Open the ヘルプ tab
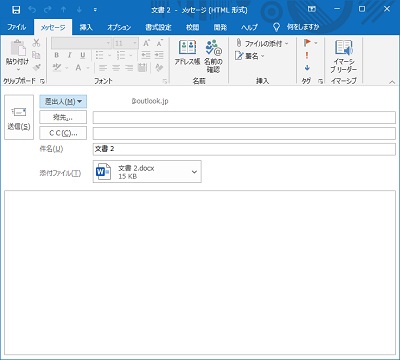Viewport: 400px width, 360px height. pos(249,27)
